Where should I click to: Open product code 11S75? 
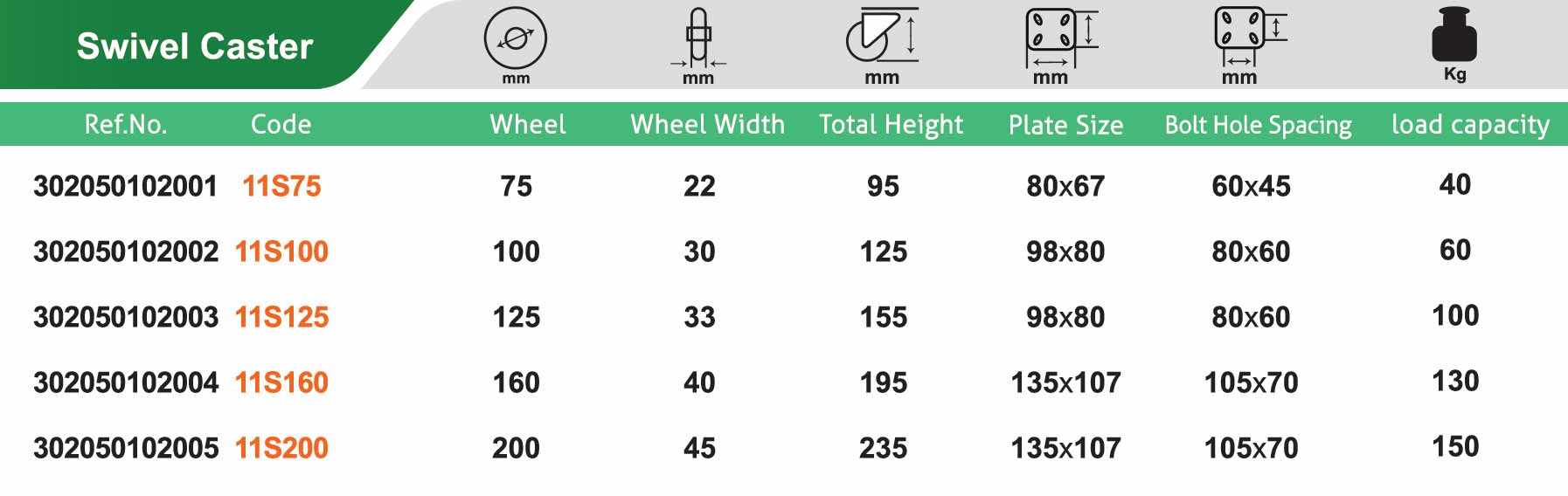(x=281, y=186)
